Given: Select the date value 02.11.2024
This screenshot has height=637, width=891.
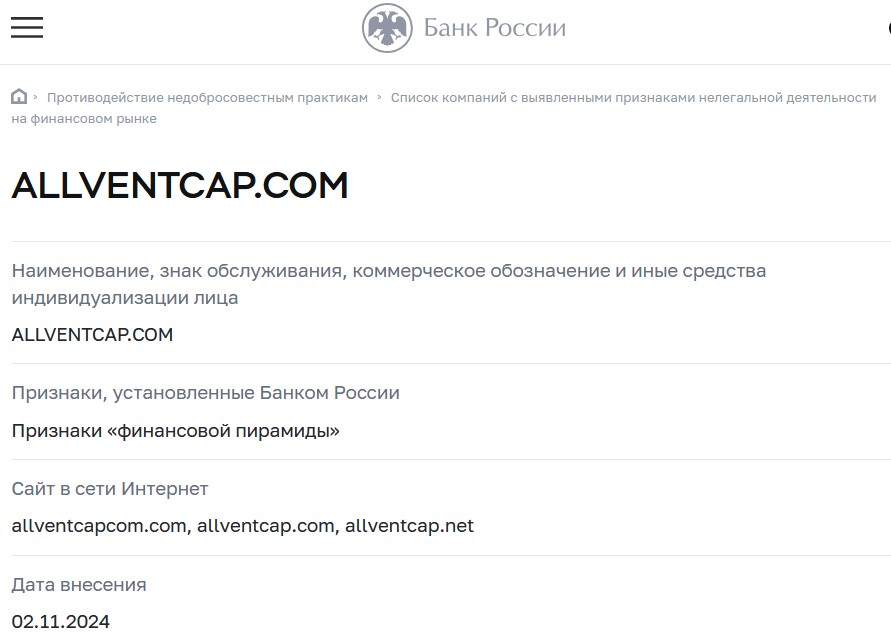Looking at the screenshot, I should pos(60,622).
